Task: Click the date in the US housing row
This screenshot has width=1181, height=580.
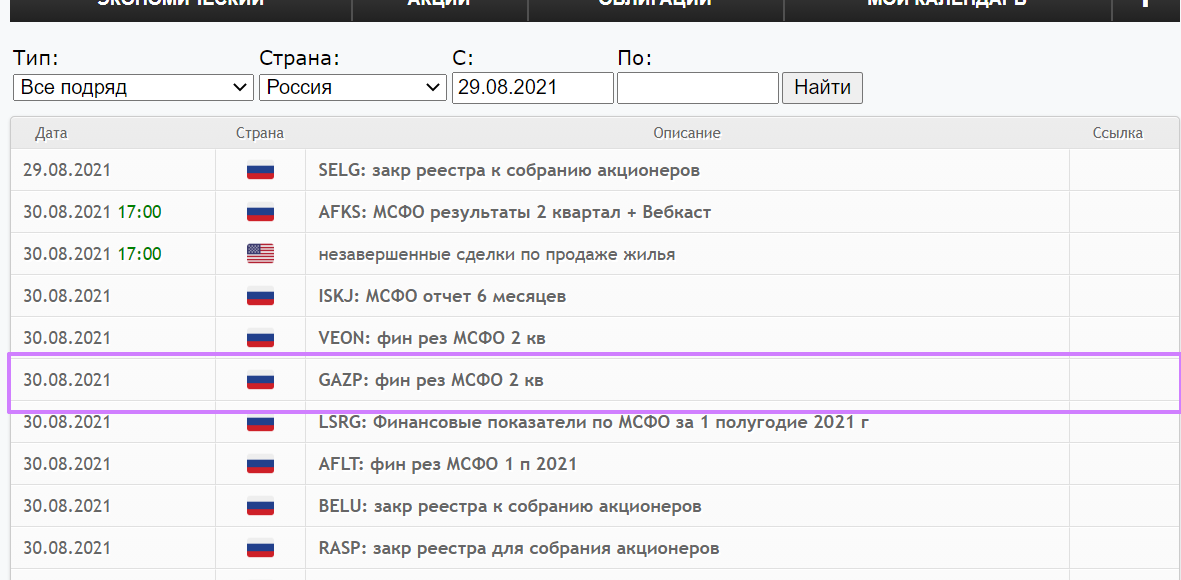Action: click(66, 255)
